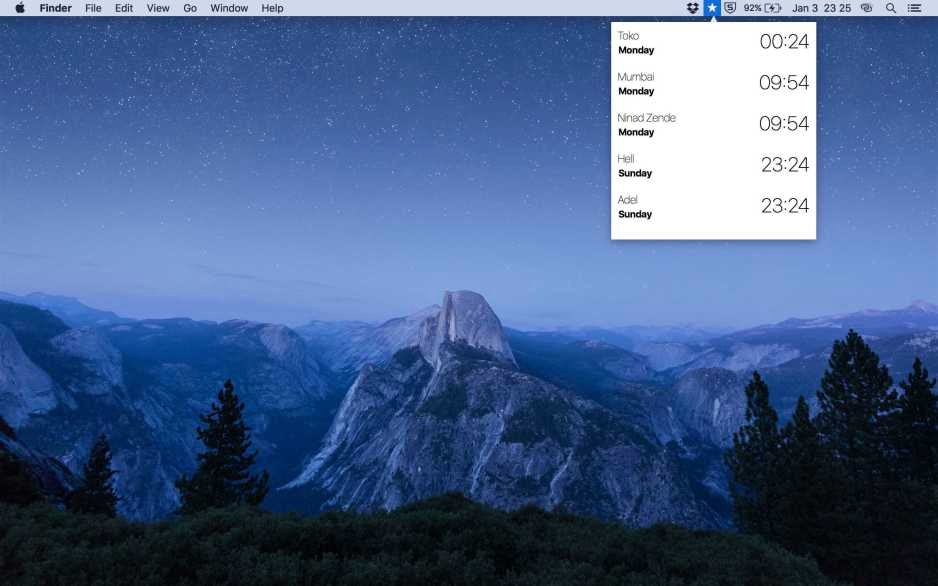The width and height of the screenshot is (938, 586).
Task: Open the View menu
Action: click(158, 8)
